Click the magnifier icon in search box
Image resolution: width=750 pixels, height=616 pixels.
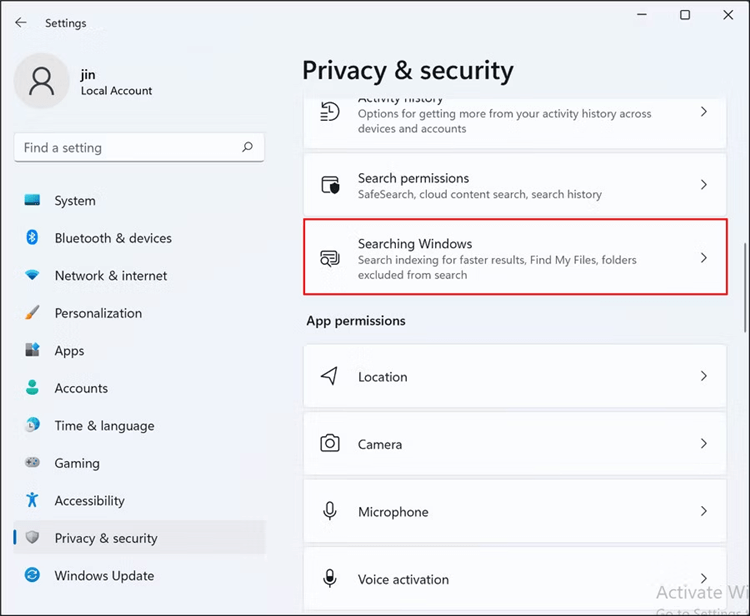point(247,147)
